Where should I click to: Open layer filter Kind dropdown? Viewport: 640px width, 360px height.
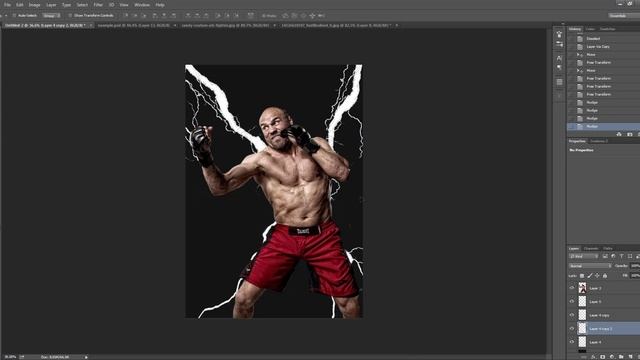coord(584,256)
